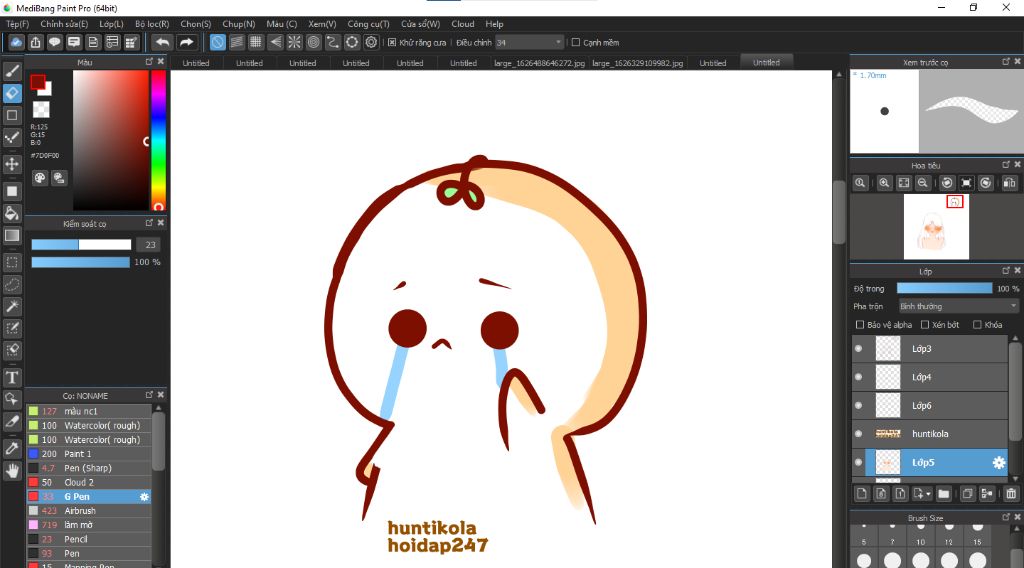Open the Pha trộn blend mode dropdown
The height and width of the screenshot is (568, 1024).
pos(958,306)
